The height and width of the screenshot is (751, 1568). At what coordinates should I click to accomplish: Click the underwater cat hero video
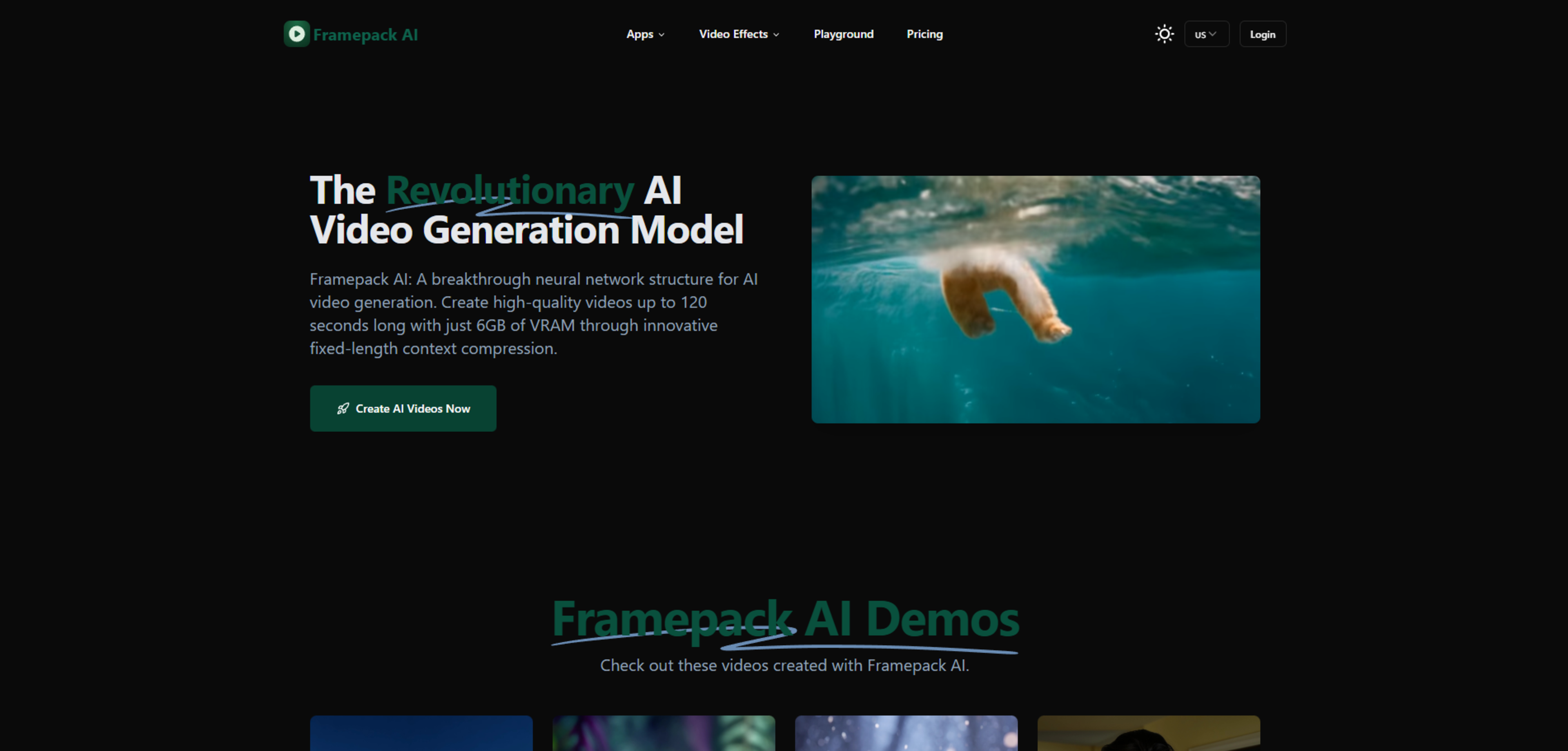click(1036, 299)
